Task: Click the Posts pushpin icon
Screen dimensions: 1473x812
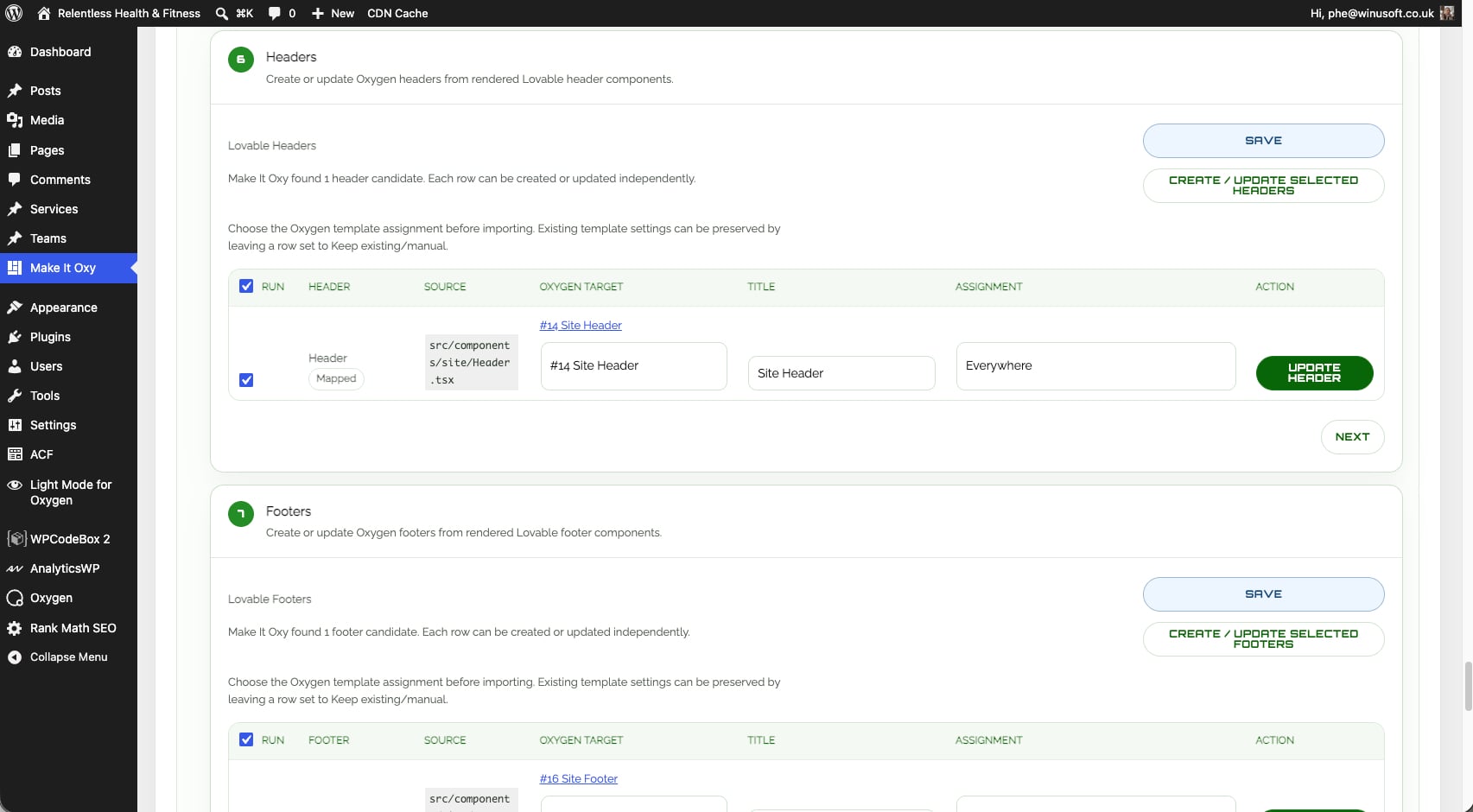Action: pyautogui.click(x=15, y=91)
